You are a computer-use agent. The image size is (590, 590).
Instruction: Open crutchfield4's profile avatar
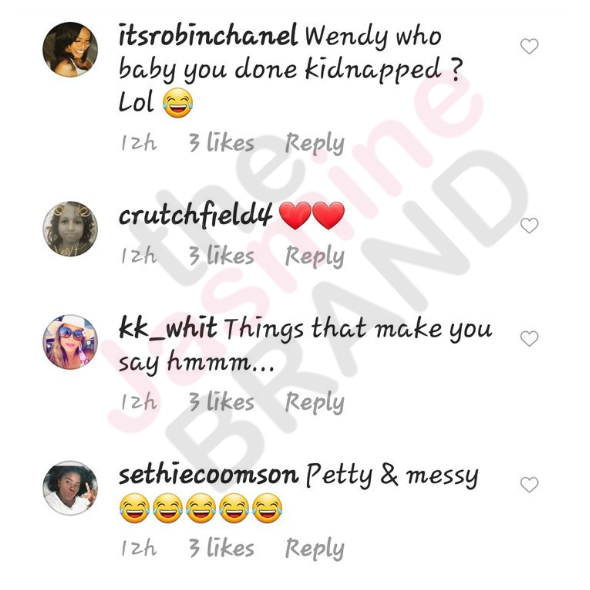point(70,229)
